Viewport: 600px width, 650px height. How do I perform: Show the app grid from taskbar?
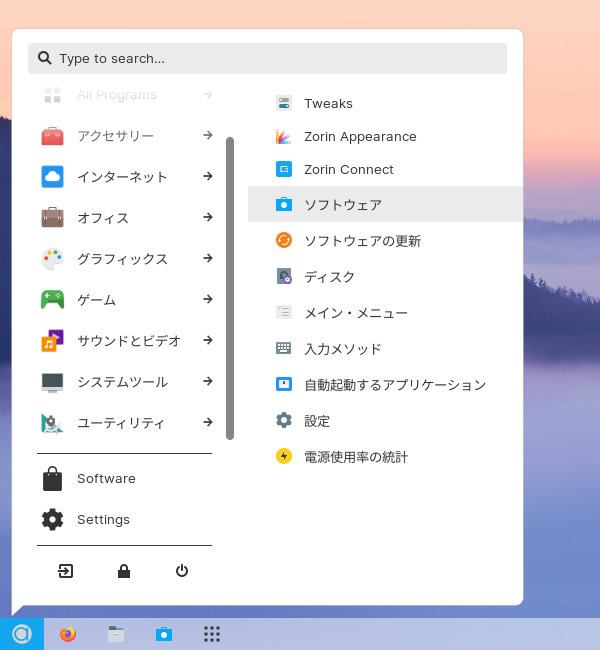point(212,634)
